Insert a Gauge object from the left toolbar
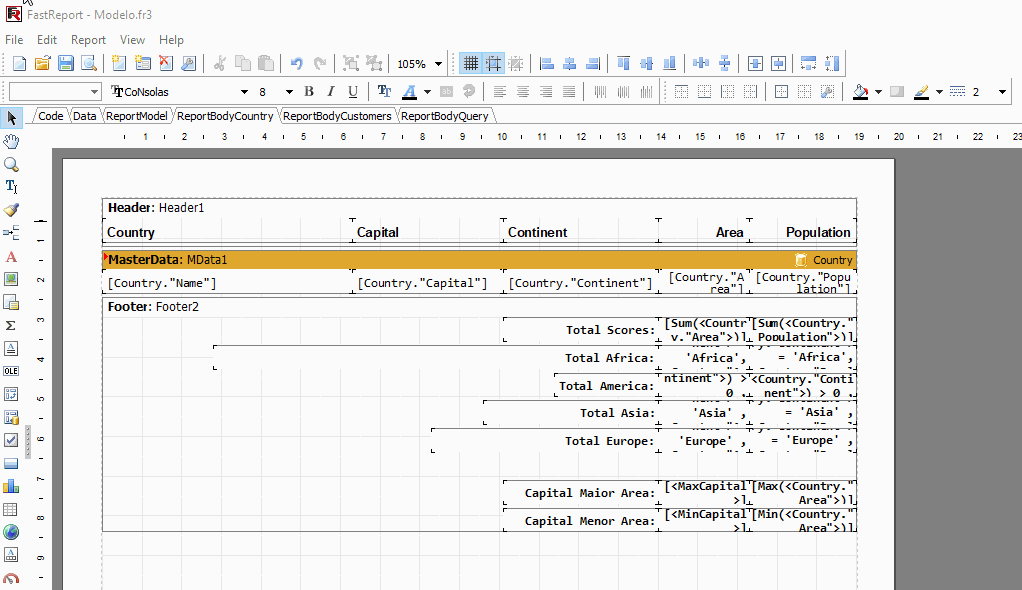This screenshot has width=1022, height=590. 11,578
